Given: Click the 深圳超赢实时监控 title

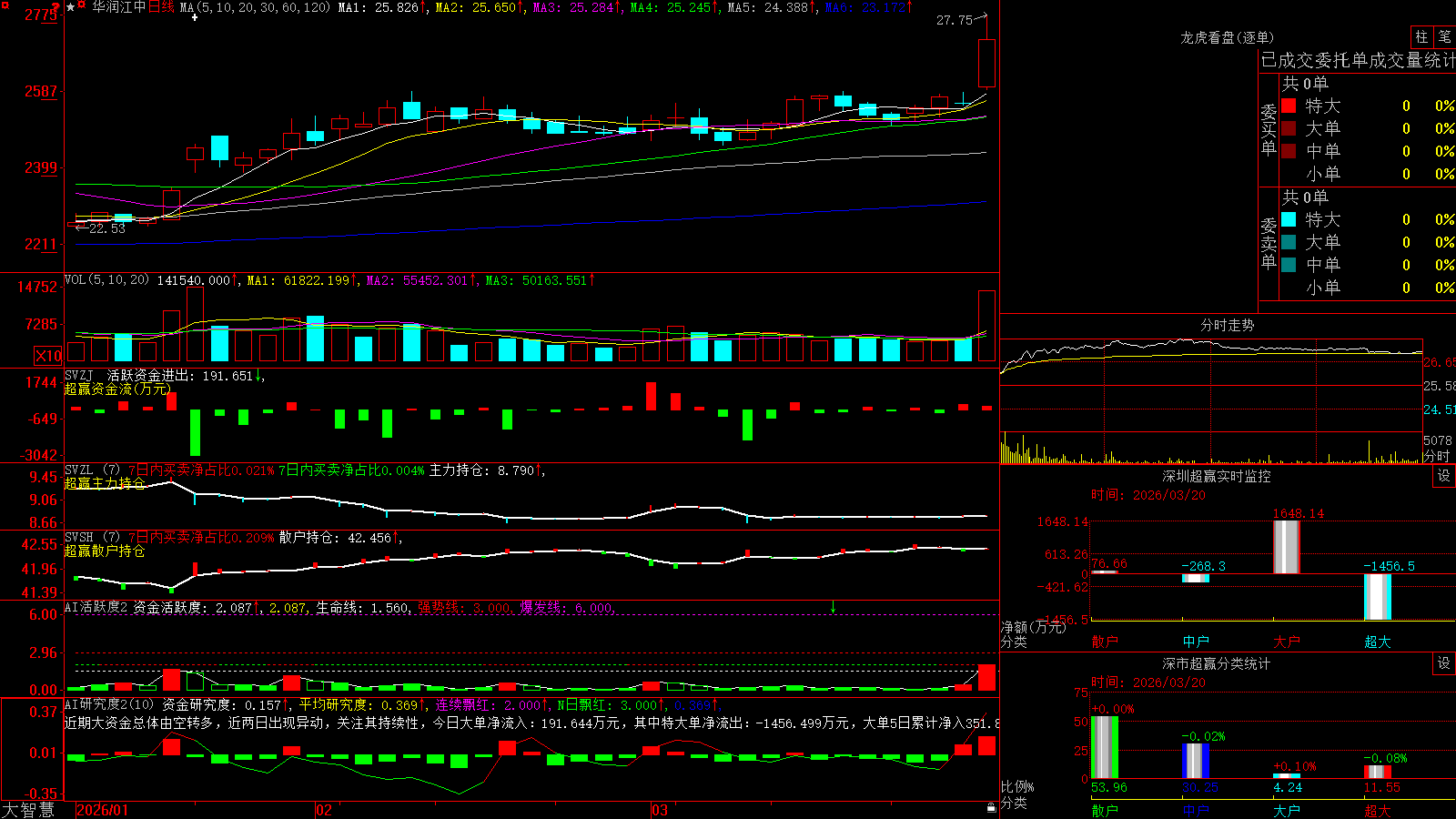Looking at the screenshot, I should coord(1217,476).
